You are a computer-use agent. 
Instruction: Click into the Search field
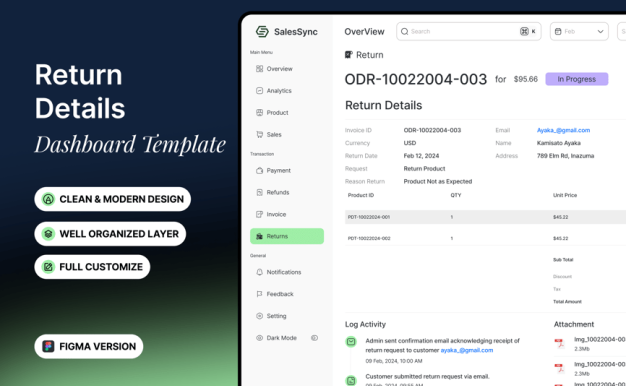pyautogui.click(x=469, y=32)
